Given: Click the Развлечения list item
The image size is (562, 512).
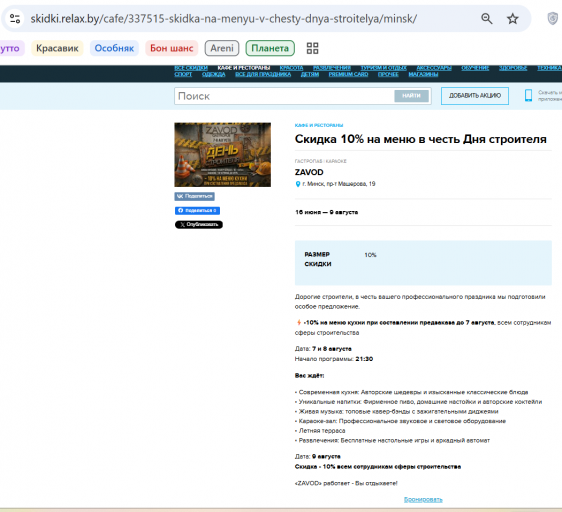Looking at the screenshot, I should point(392,440).
